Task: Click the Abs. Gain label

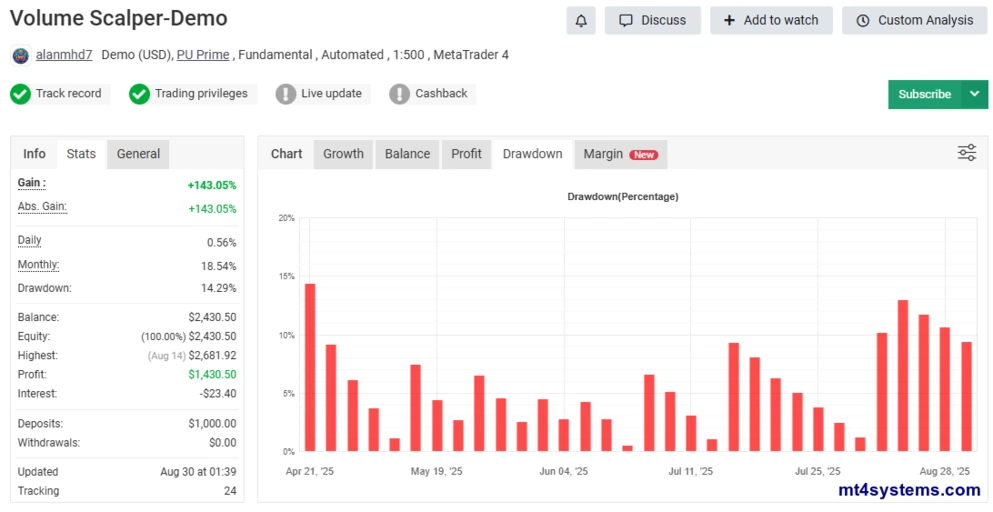Action: (42, 207)
